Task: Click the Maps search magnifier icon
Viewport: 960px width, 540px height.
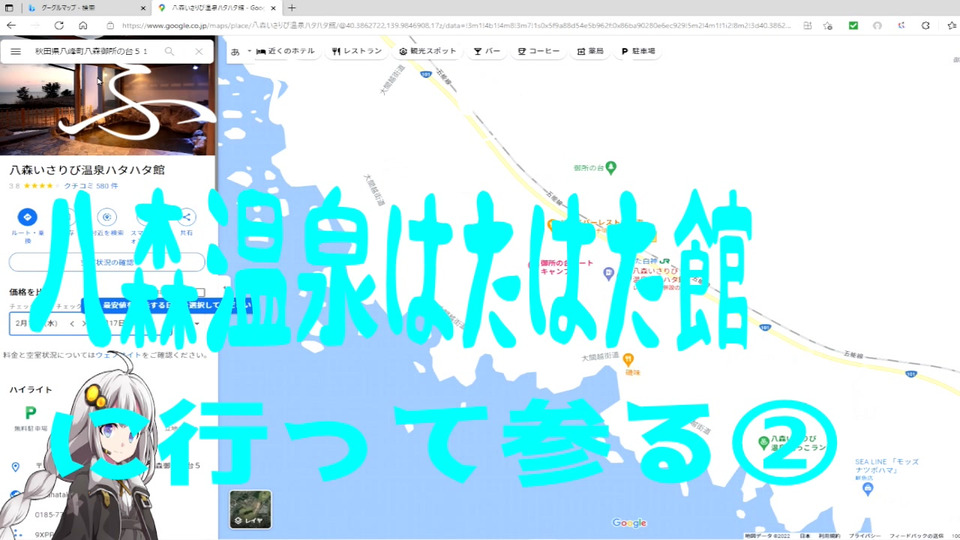Action: pyautogui.click(x=170, y=51)
